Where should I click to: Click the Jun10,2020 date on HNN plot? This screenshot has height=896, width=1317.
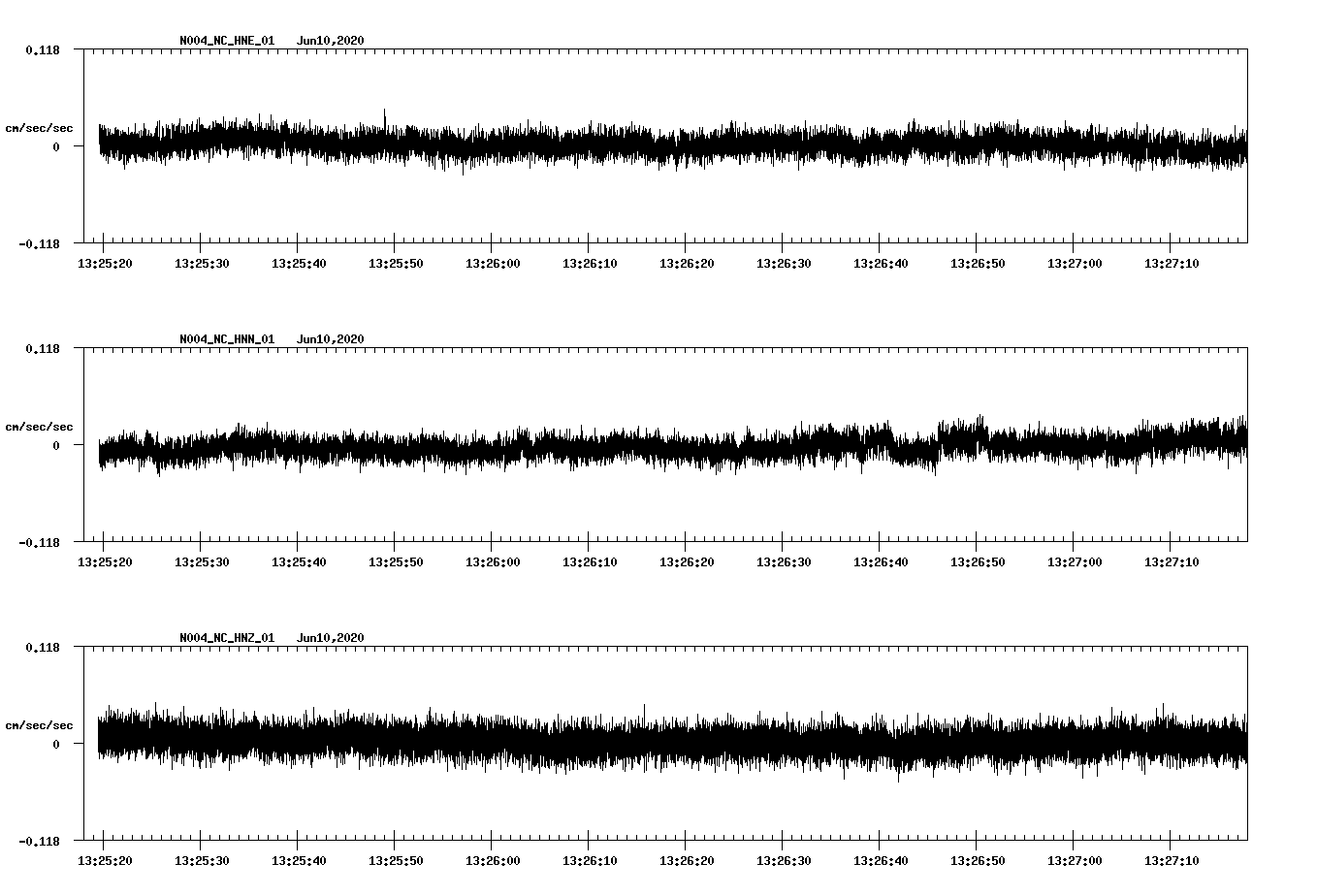331,339
